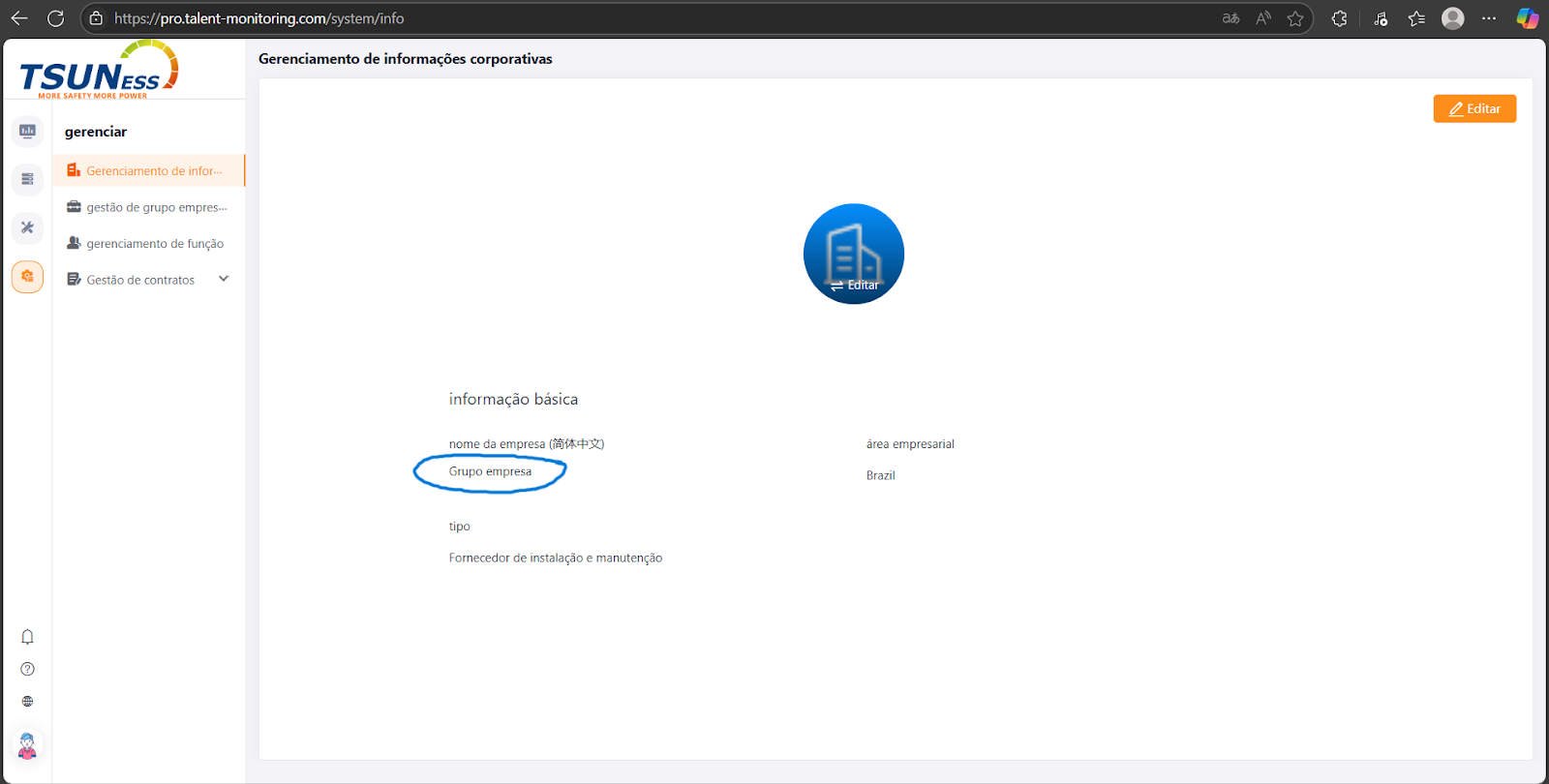Refresh the page in the browser
The width and height of the screenshot is (1549, 784).
[x=56, y=18]
